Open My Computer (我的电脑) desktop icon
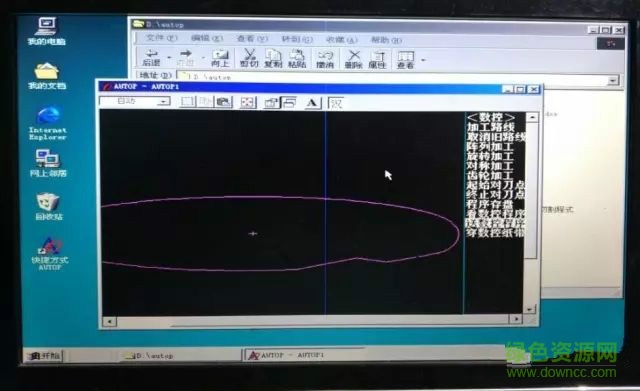640x391 pixels. point(46,31)
